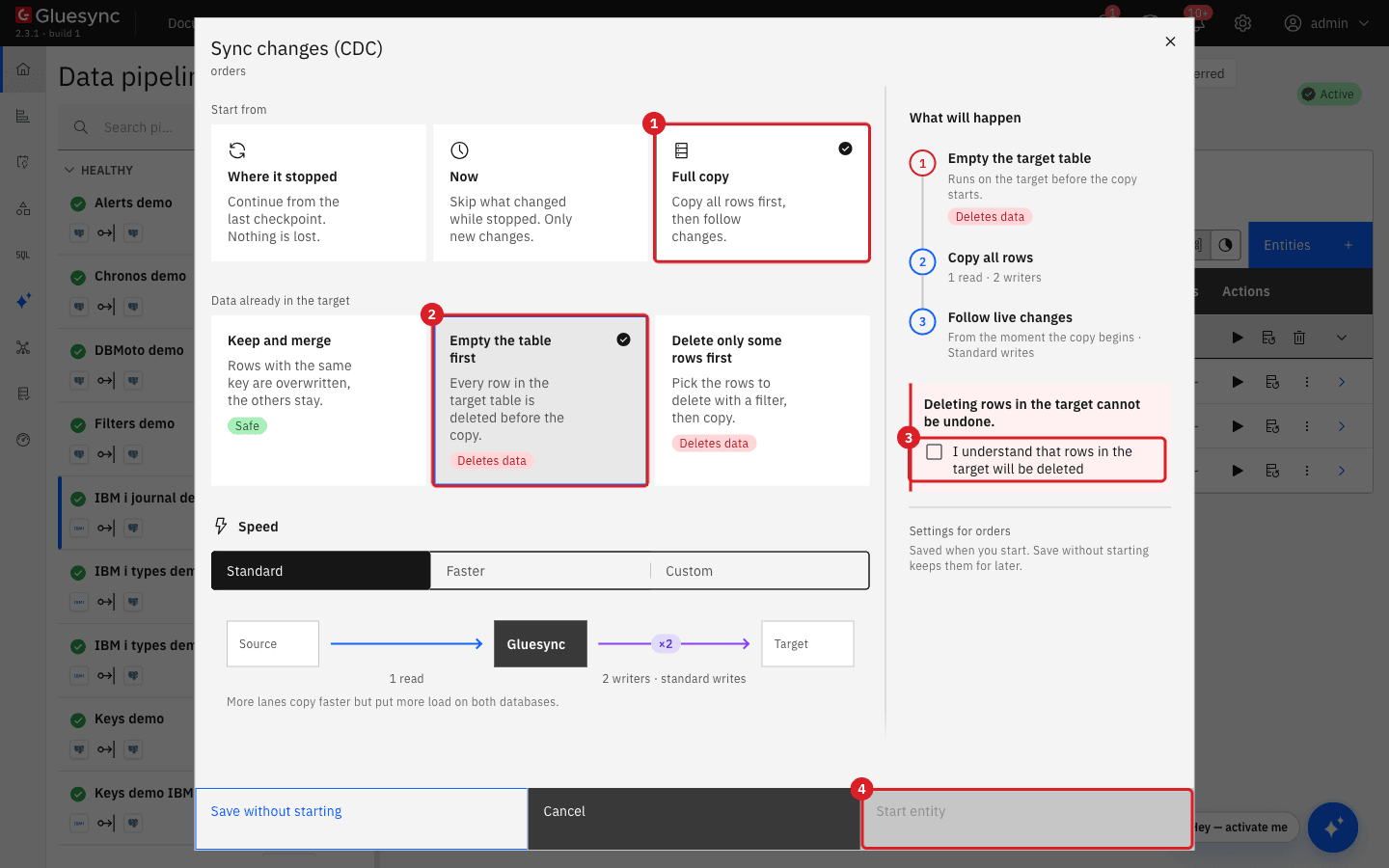Open the Alerts demo pipeline
Viewport: 1389px width, 868px height.
tap(133, 203)
